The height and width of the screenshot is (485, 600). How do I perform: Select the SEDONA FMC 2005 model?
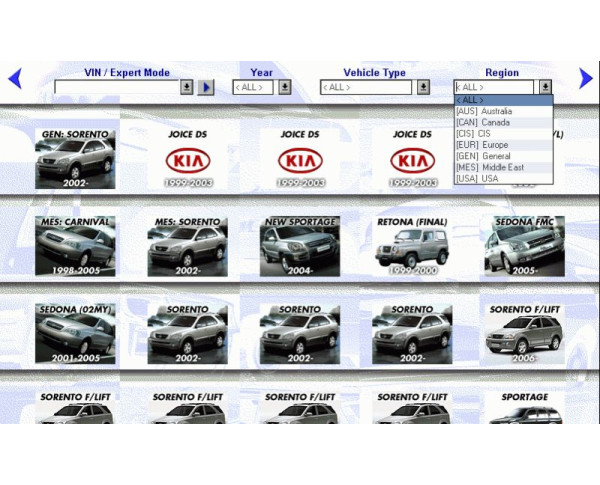point(524,246)
